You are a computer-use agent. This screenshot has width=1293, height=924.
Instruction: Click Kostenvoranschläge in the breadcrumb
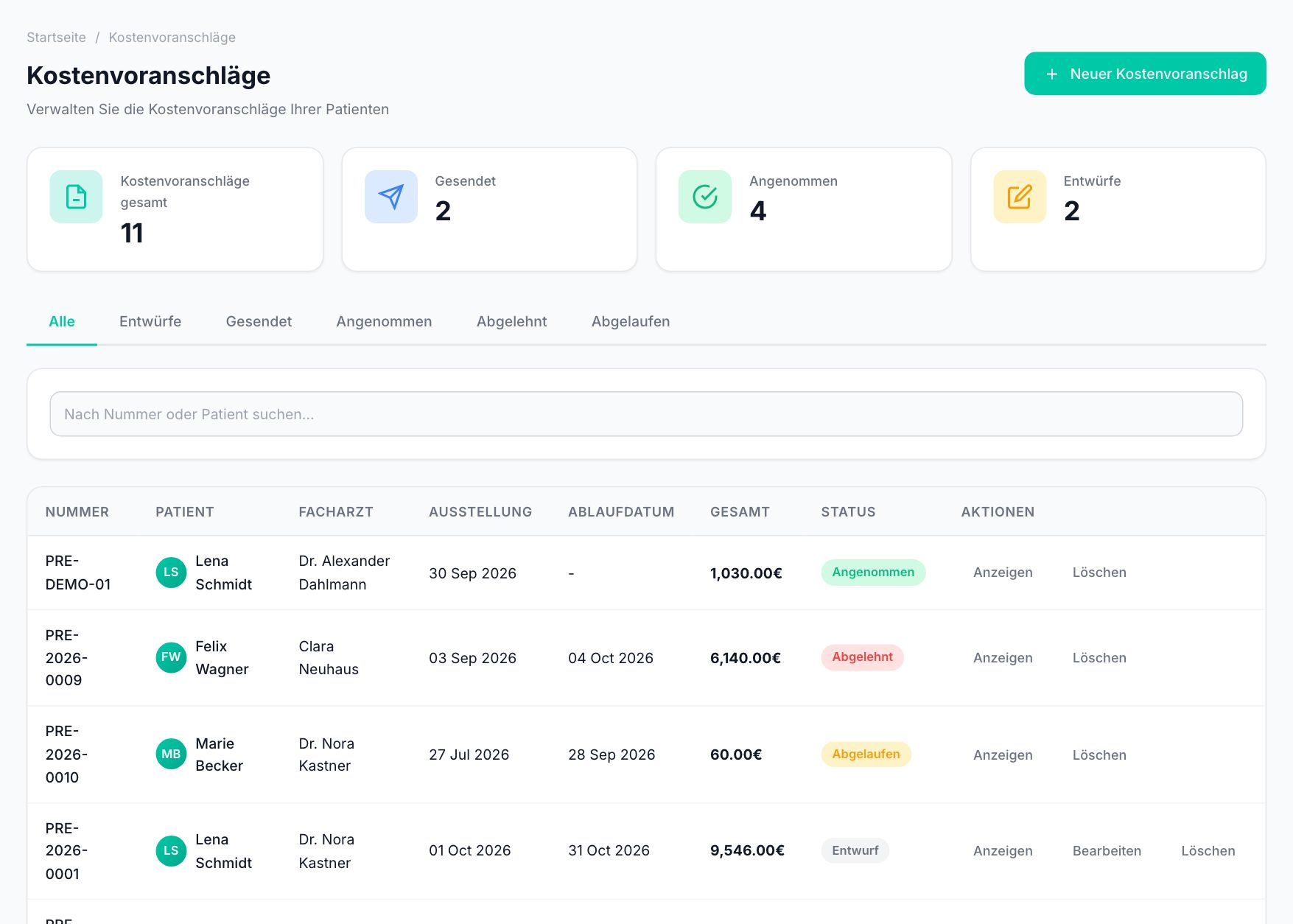172,38
